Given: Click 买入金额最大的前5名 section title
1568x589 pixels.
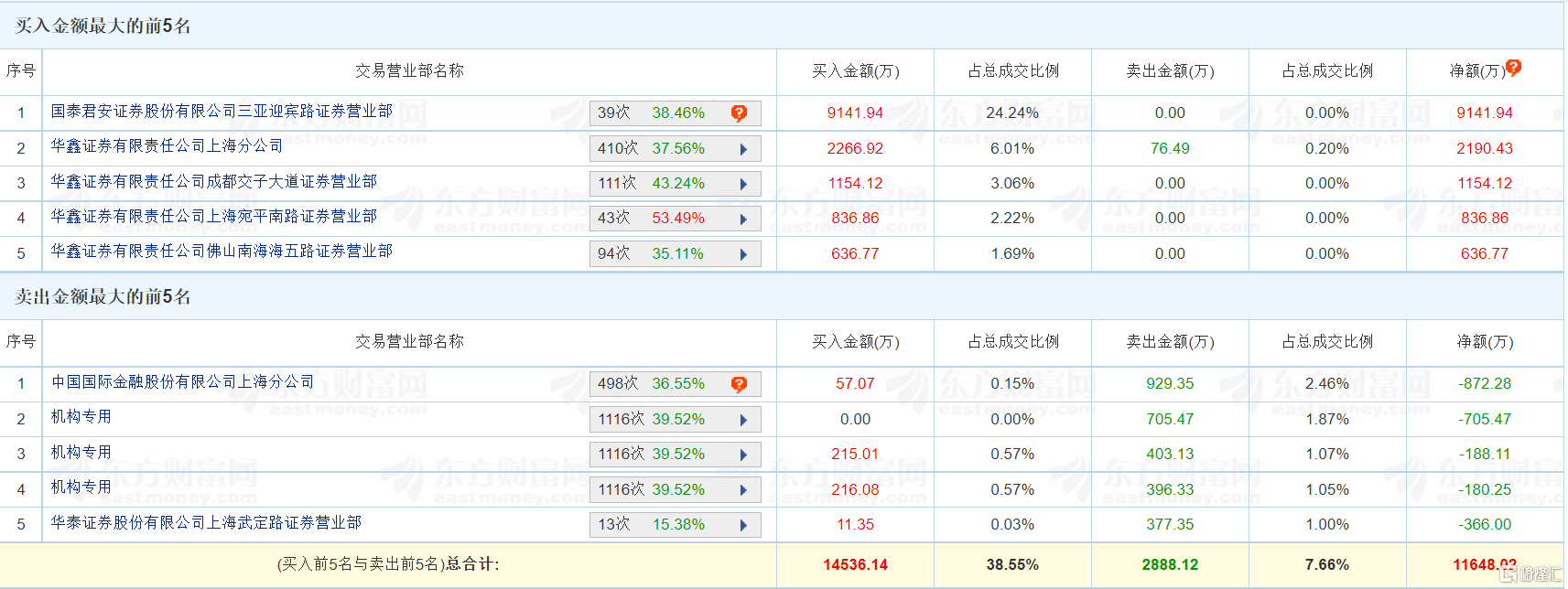Looking at the screenshot, I should 103,26.
